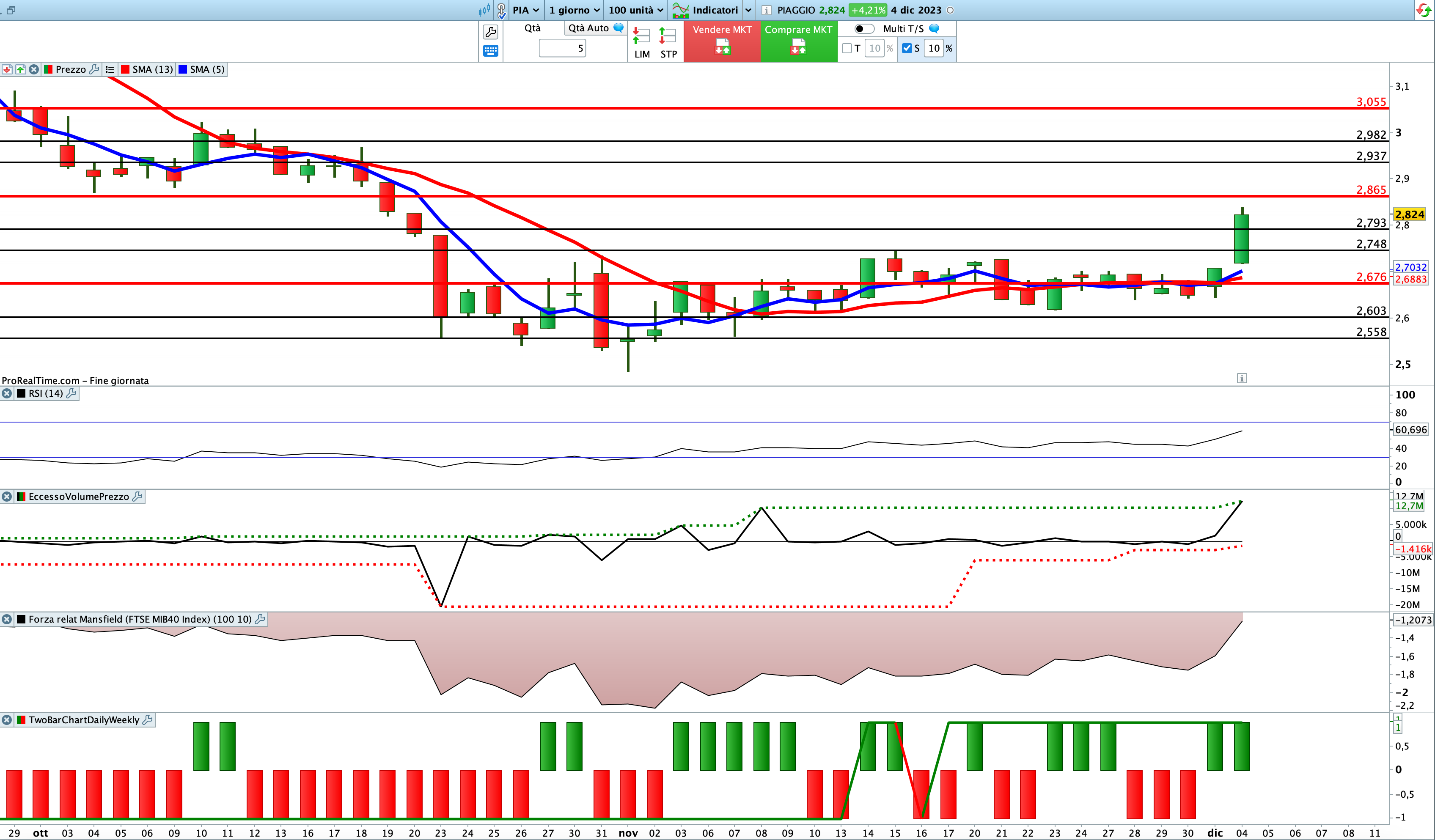Click the 2,7032 blue SMA value tag
This screenshot has width=1435, height=840.
tap(1410, 267)
